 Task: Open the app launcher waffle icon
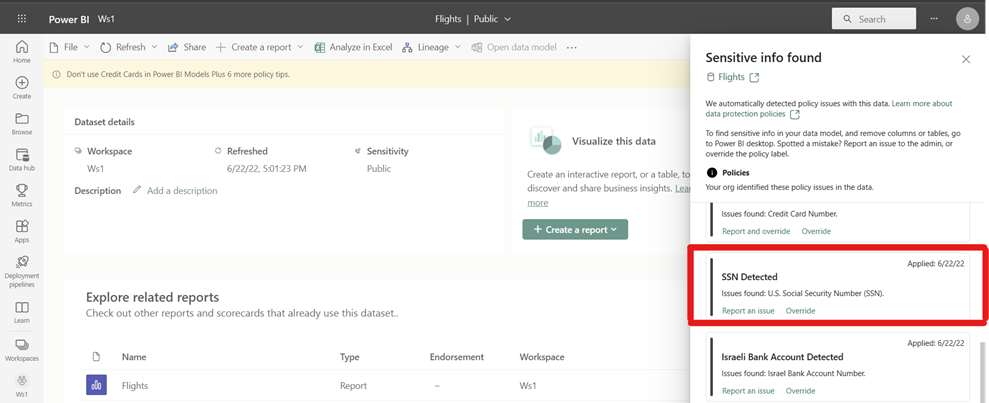pos(22,19)
